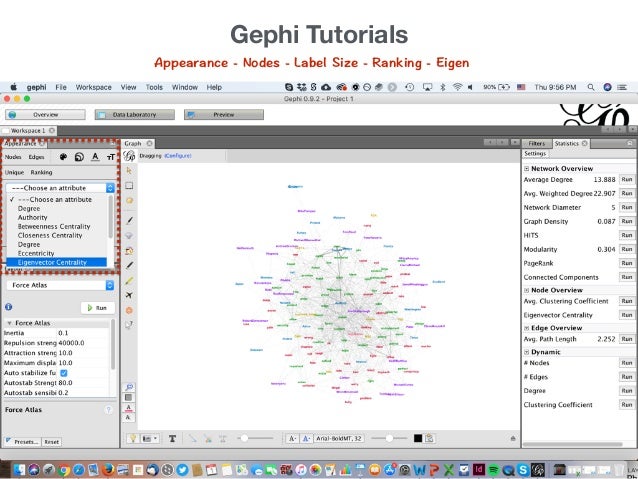Open the Force Atlas layout dropdown
Image resolution: width=638 pixels, height=479 pixels.
(60, 285)
